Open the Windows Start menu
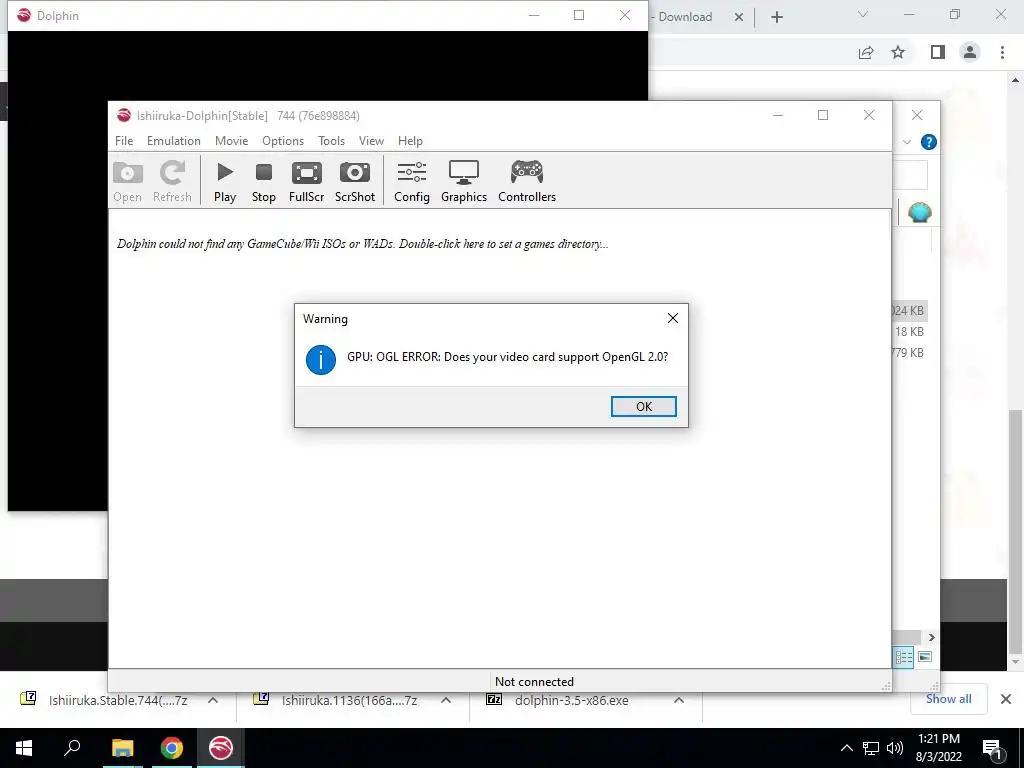 point(24,748)
